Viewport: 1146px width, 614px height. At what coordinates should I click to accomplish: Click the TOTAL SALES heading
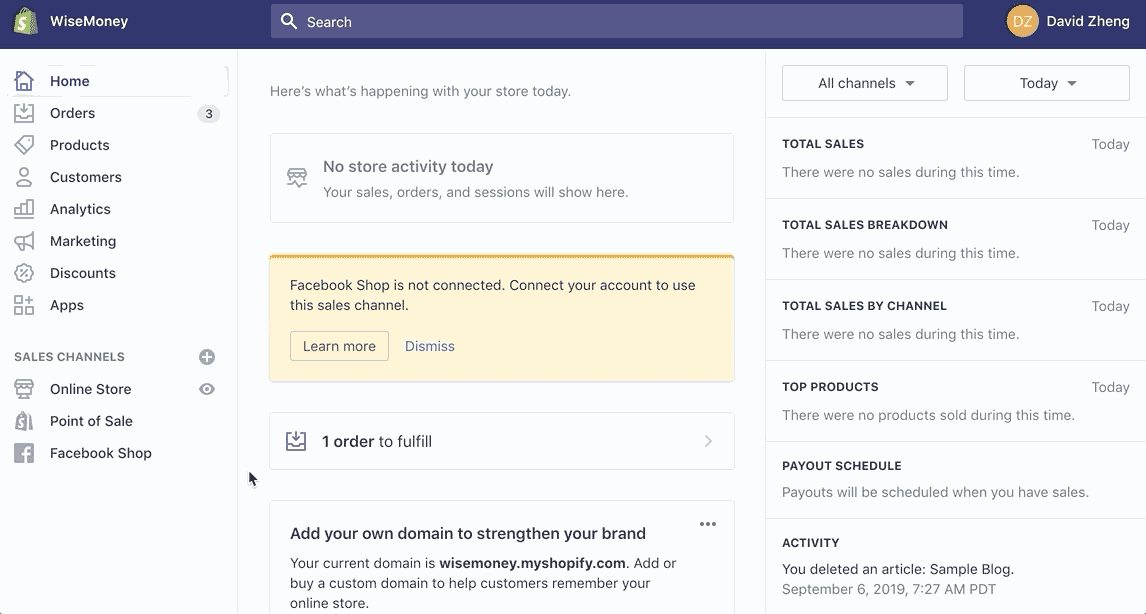(x=823, y=144)
